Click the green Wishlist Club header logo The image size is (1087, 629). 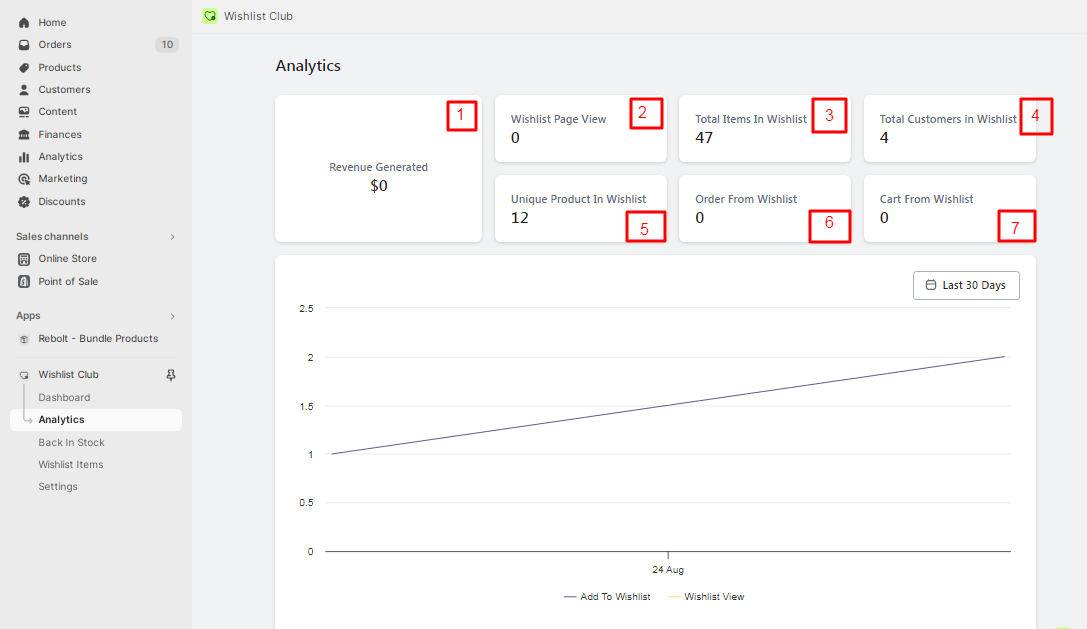(x=210, y=16)
